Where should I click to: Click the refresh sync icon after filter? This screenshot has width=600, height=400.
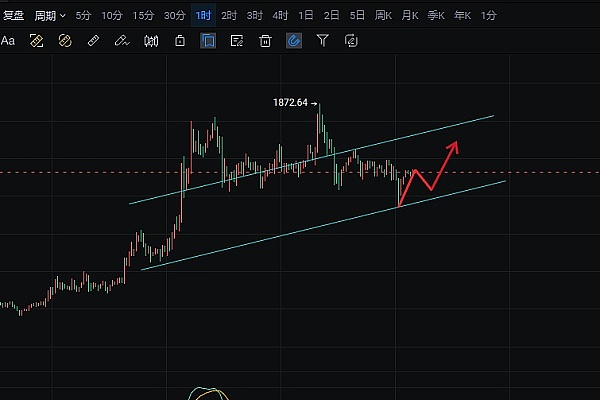tap(352, 41)
